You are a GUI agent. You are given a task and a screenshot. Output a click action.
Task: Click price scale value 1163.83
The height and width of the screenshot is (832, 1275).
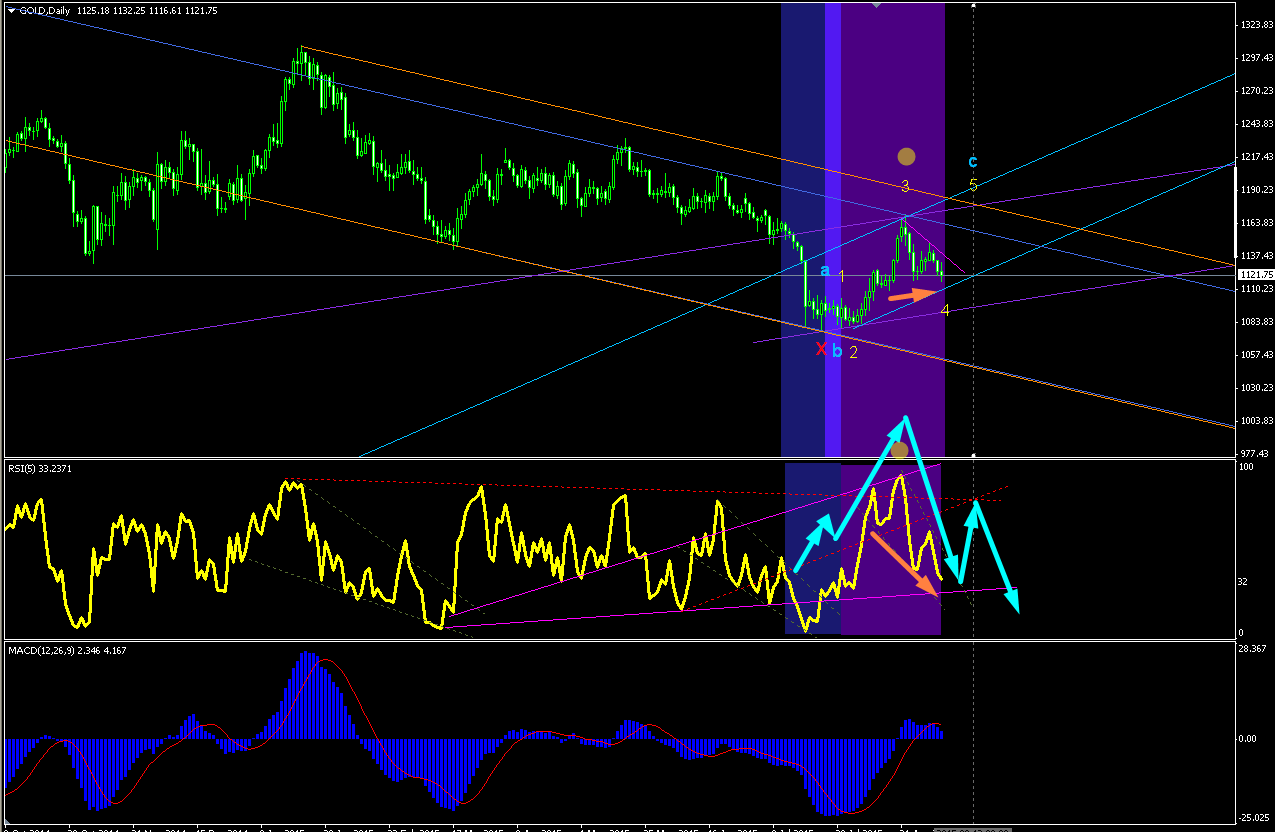pos(1255,223)
